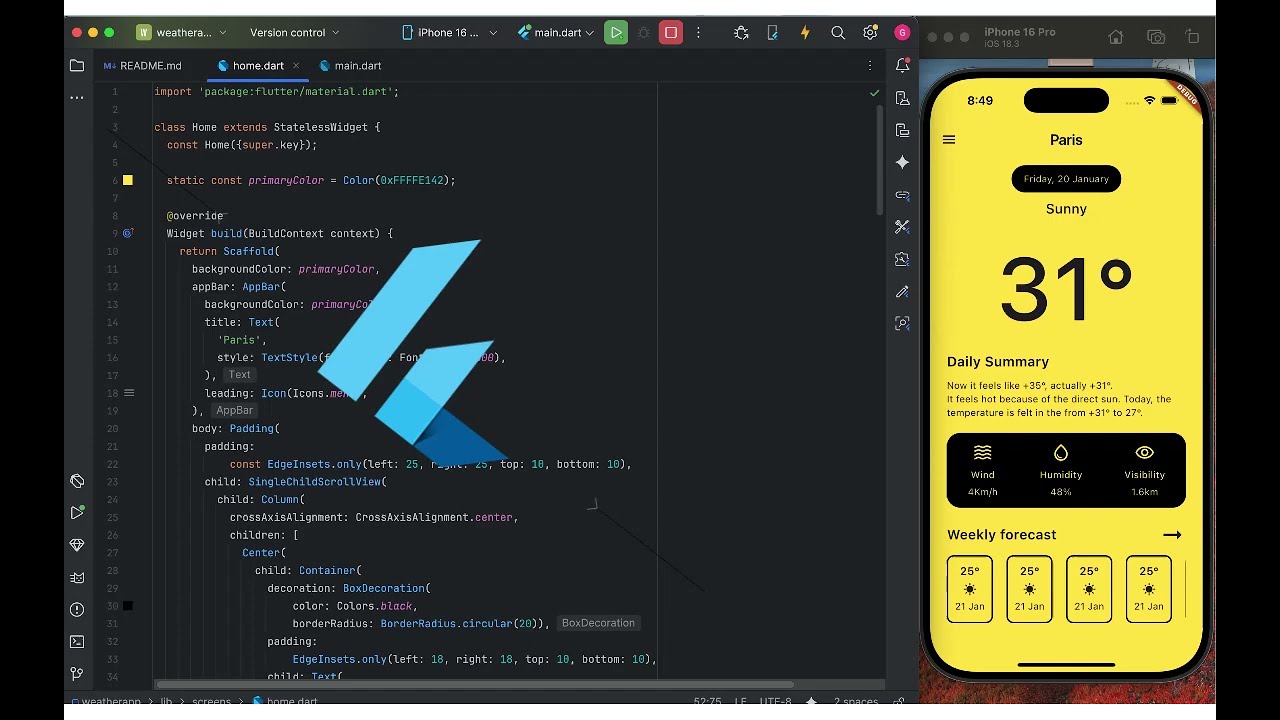The height and width of the screenshot is (720, 1280).
Task: Open the Build Variants icon in left bar
Action: tap(77, 481)
